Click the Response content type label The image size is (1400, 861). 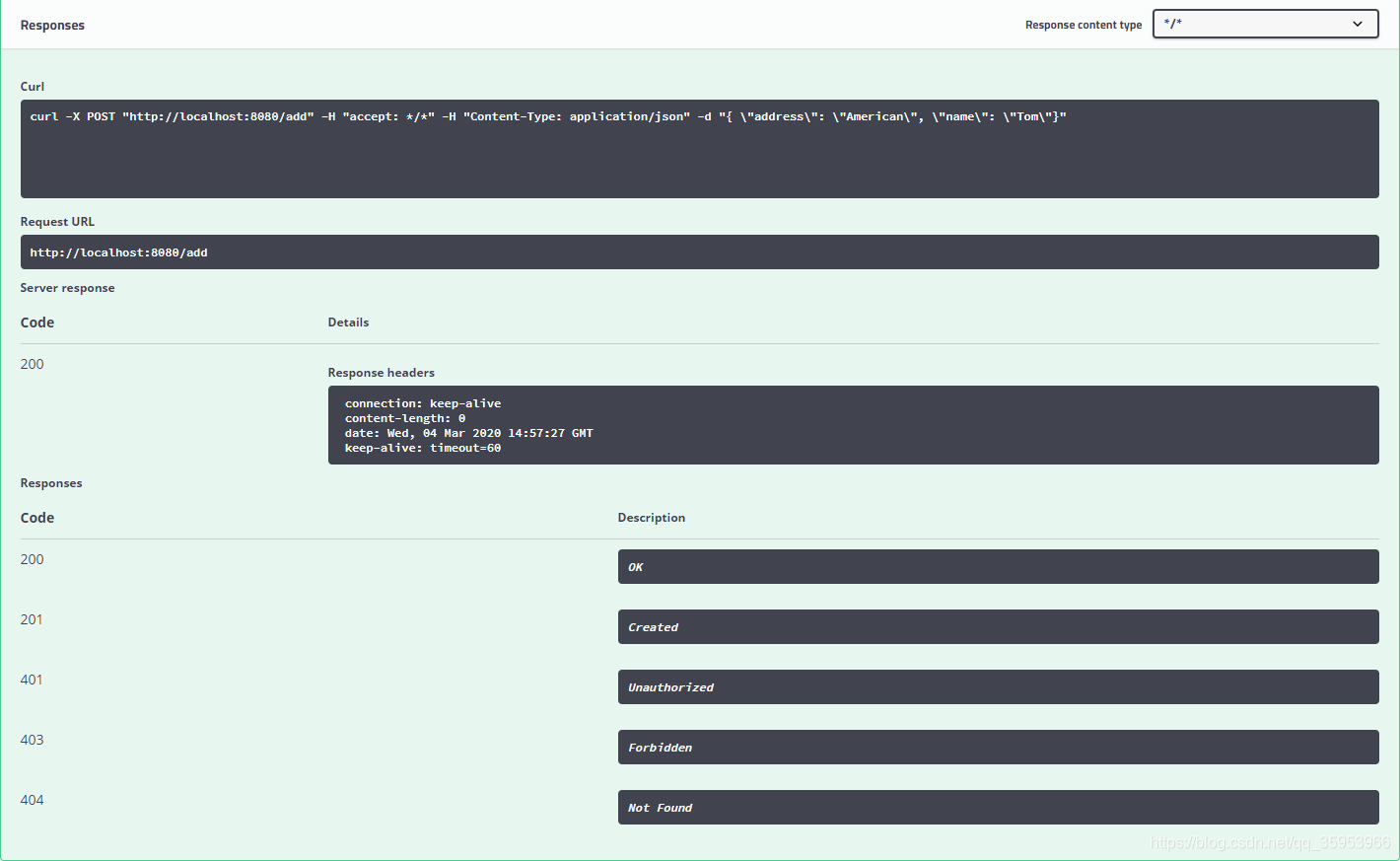coord(1084,25)
